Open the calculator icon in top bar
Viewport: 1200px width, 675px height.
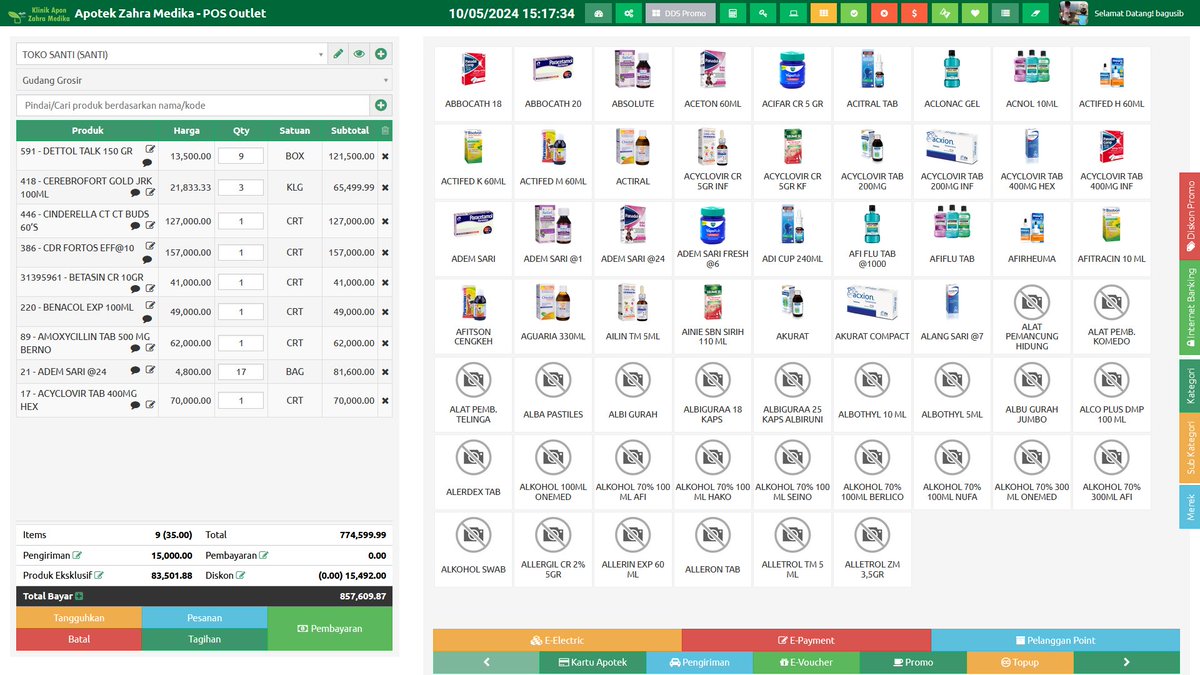(733, 14)
